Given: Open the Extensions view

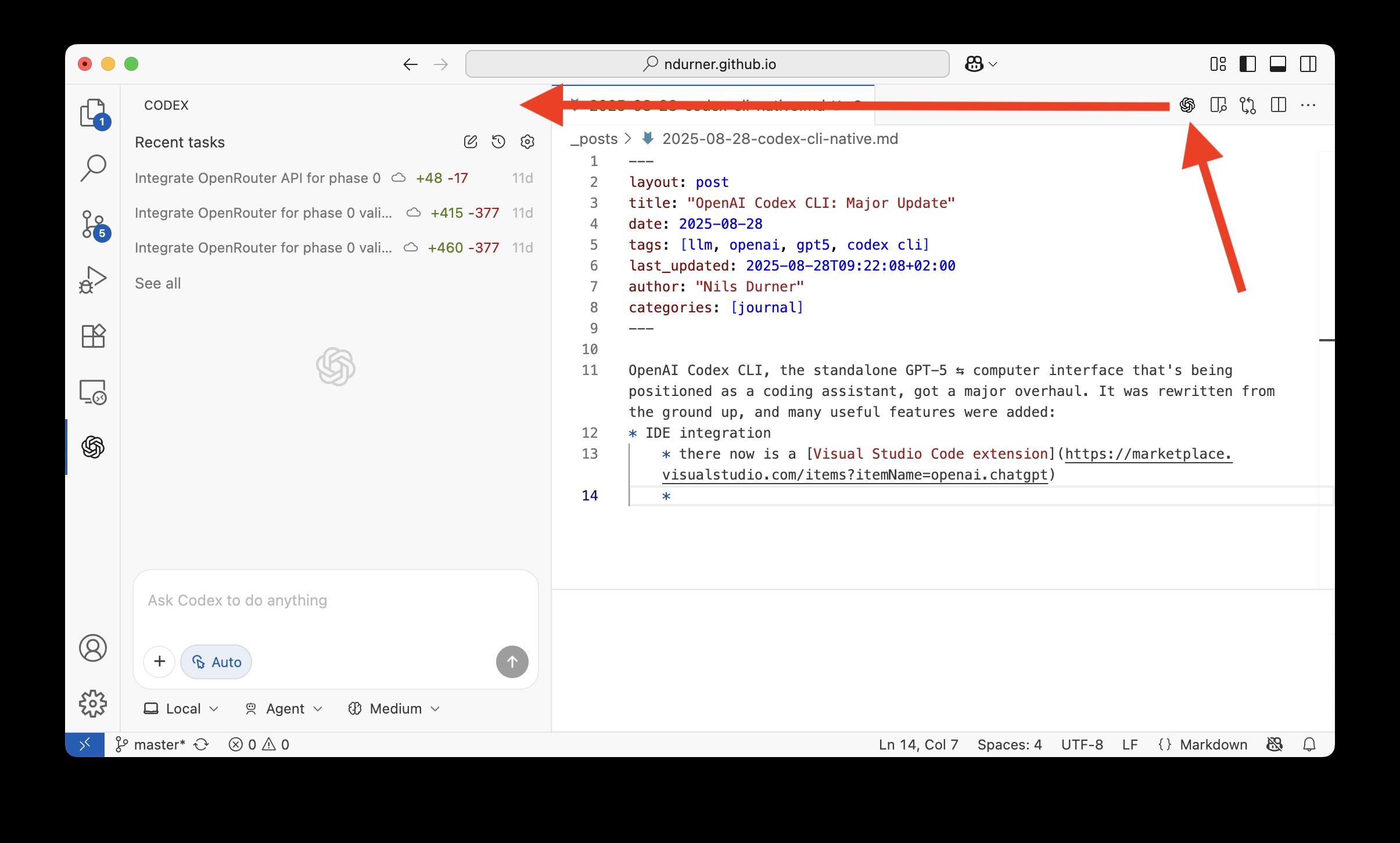Looking at the screenshot, I should point(93,336).
